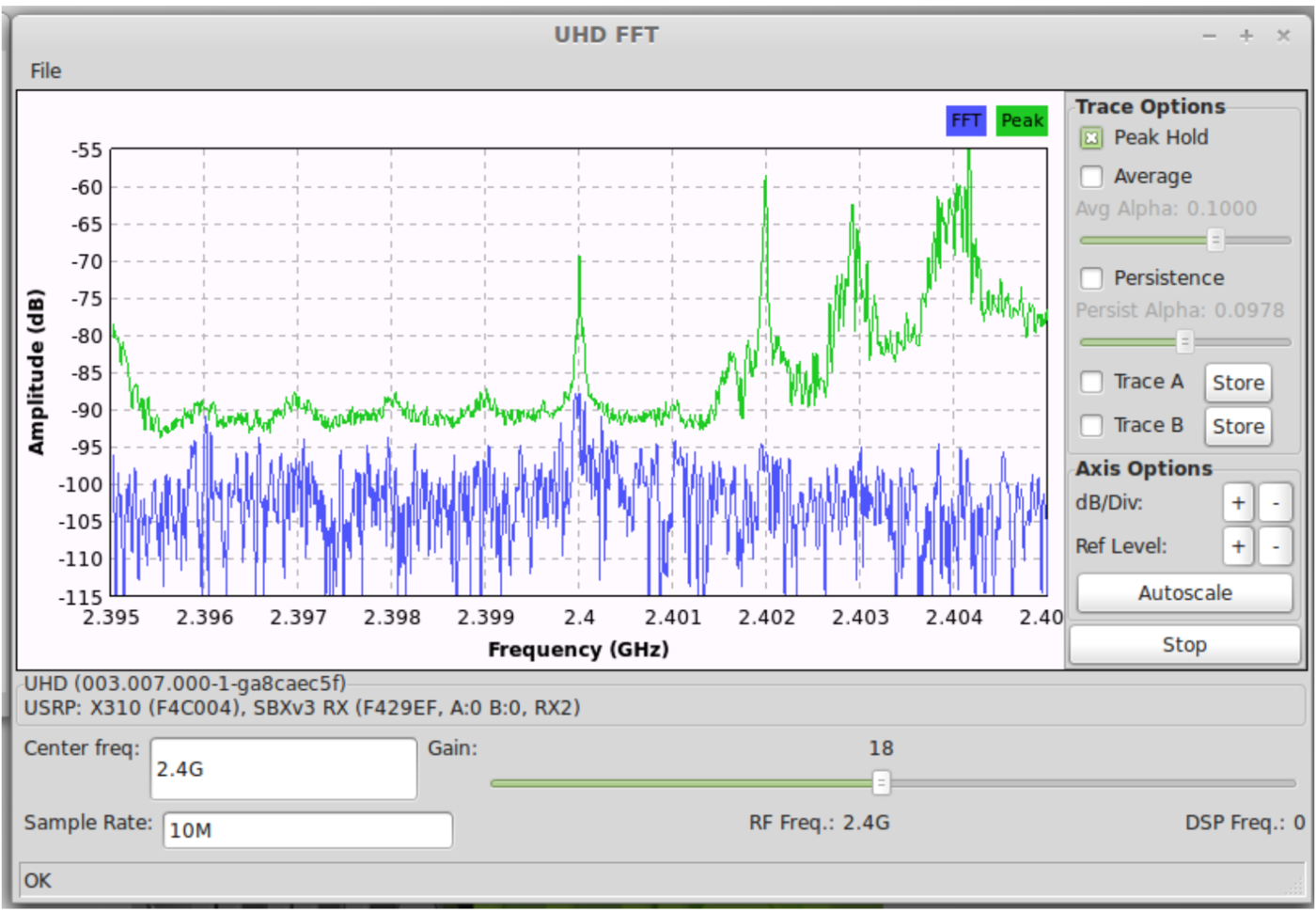Image resolution: width=1316 pixels, height=912 pixels.
Task: Click the Center freq input field
Action: coord(282,768)
